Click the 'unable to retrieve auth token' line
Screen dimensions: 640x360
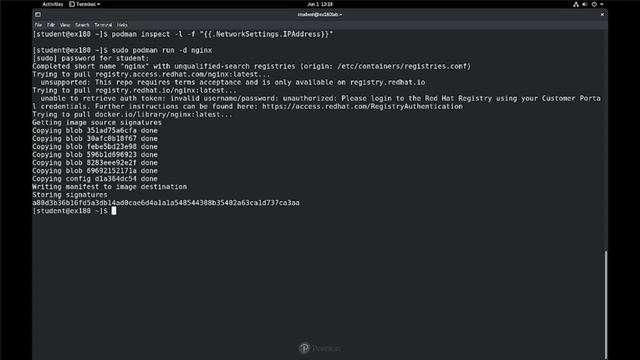coord(320,98)
